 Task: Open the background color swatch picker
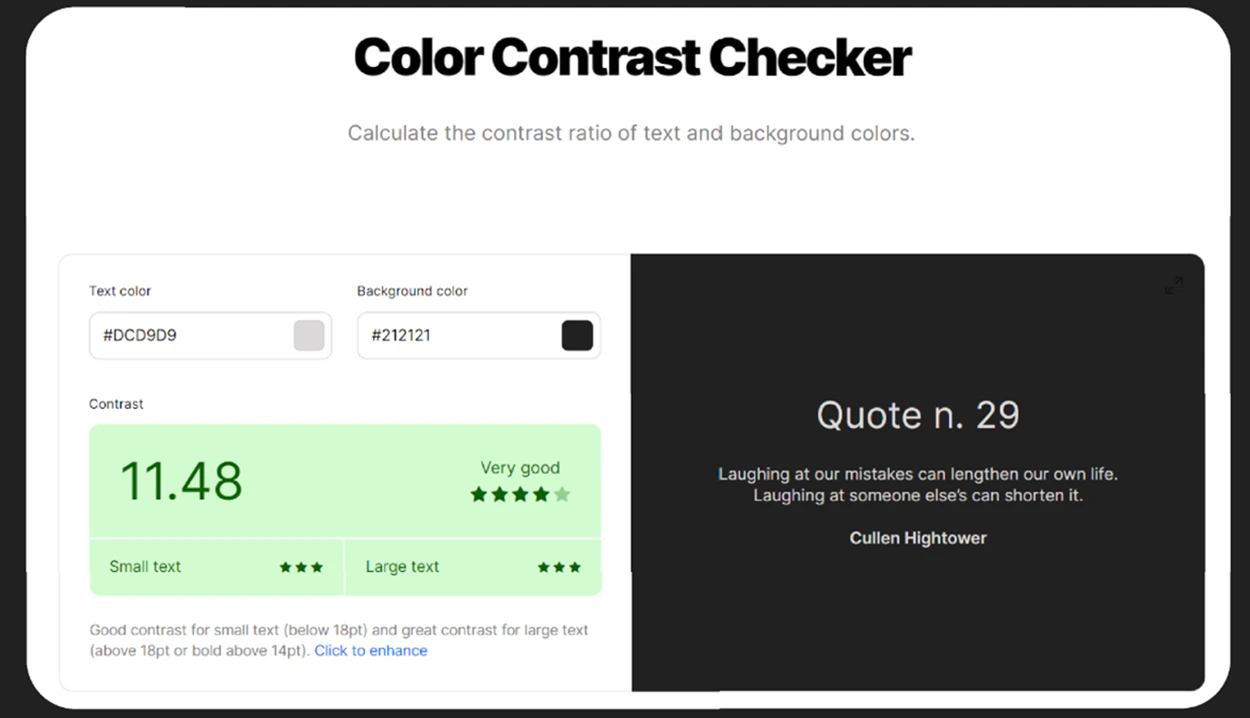pos(577,335)
